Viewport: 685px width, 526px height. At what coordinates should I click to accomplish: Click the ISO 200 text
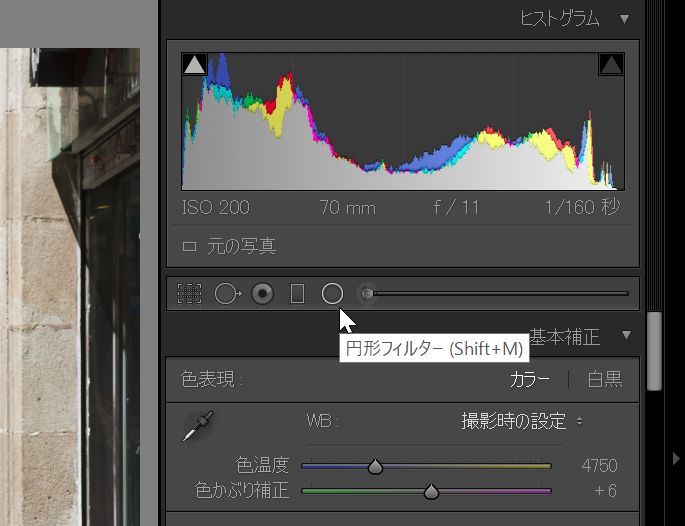[x=215, y=207]
